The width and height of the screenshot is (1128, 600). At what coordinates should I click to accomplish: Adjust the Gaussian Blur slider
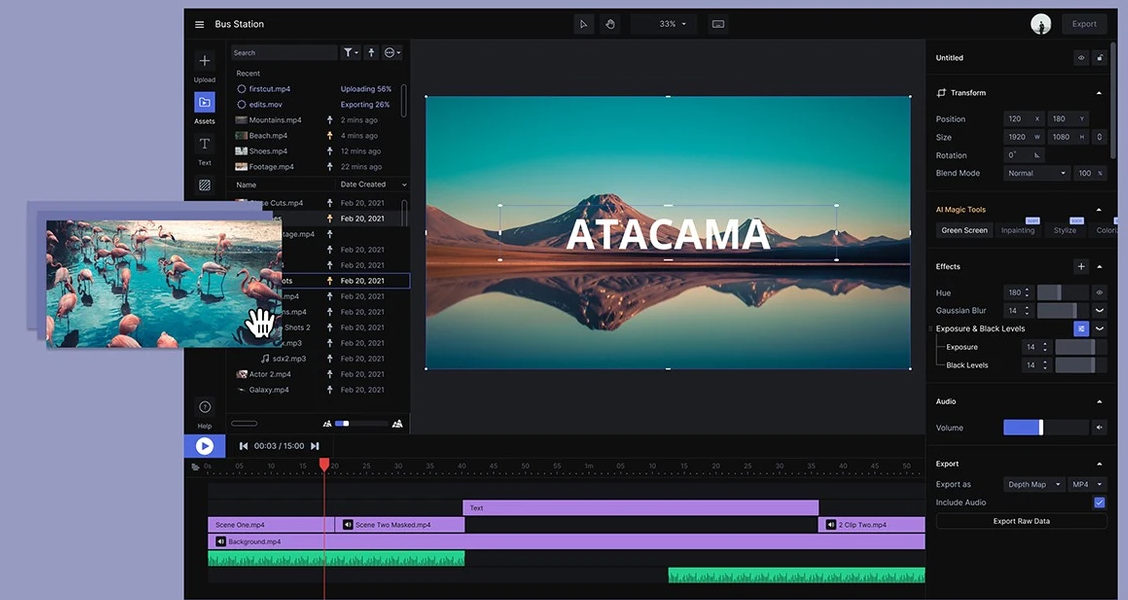pos(1063,311)
